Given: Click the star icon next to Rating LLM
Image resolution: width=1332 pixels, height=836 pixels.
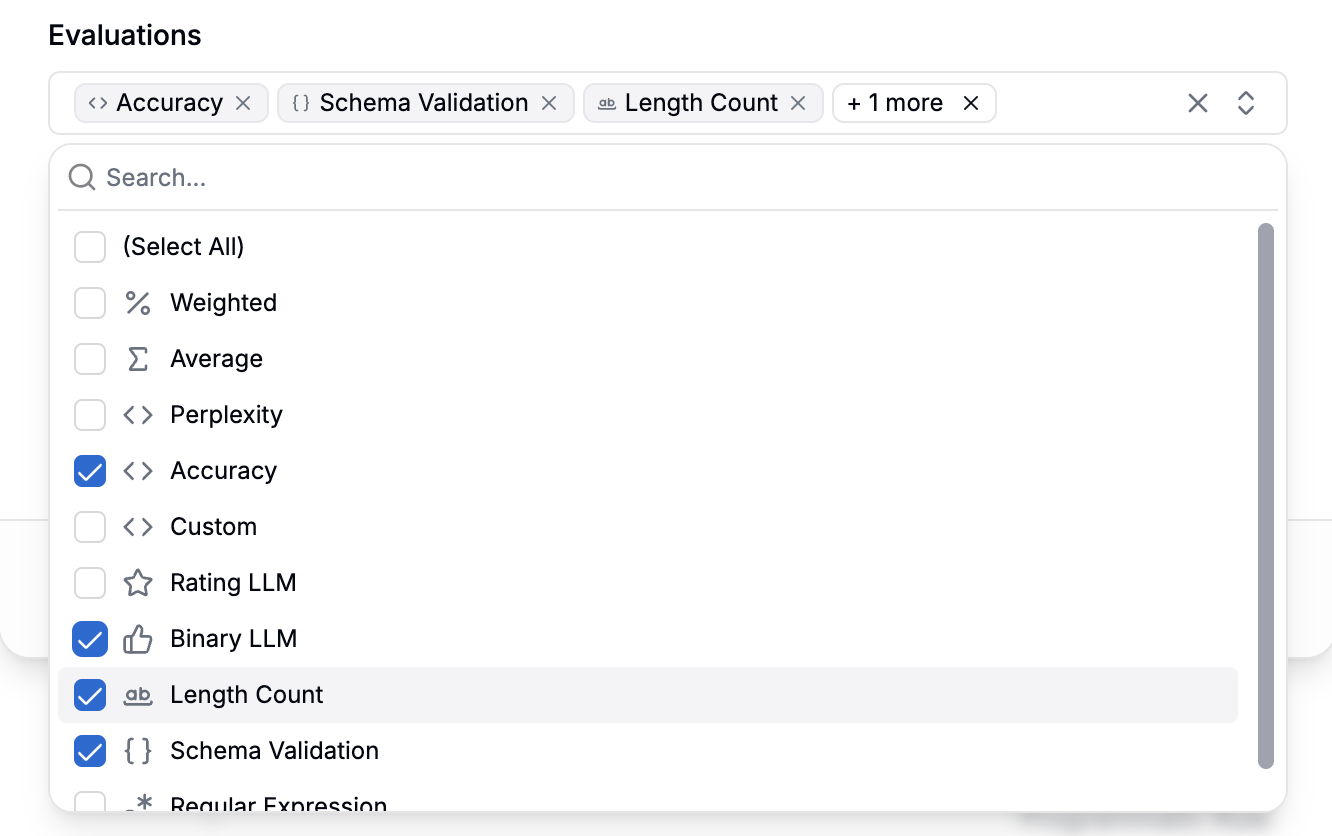Looking at the screenshot, I should [x=139, y=583].
